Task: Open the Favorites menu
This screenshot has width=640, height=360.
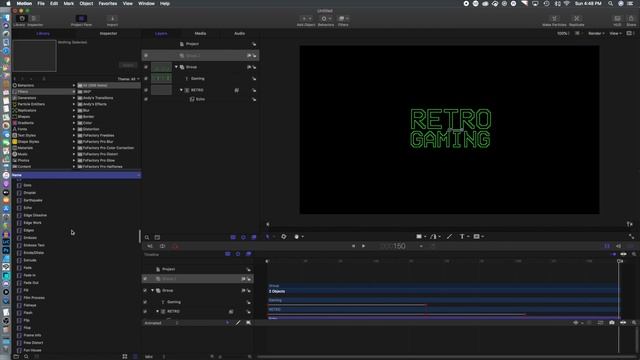Action: click(x=107, y=3)
